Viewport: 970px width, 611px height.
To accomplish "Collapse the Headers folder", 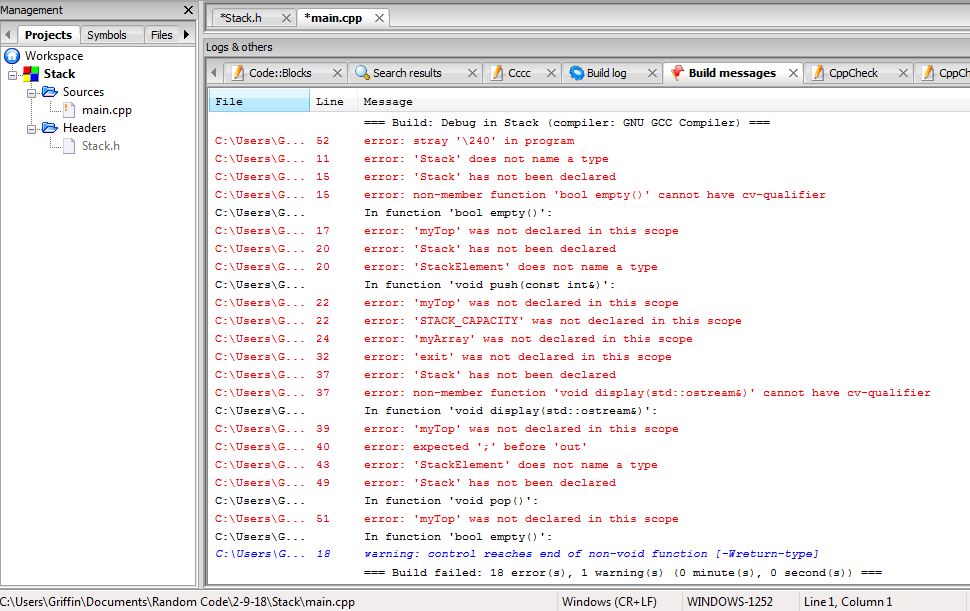I will [31, 128].
